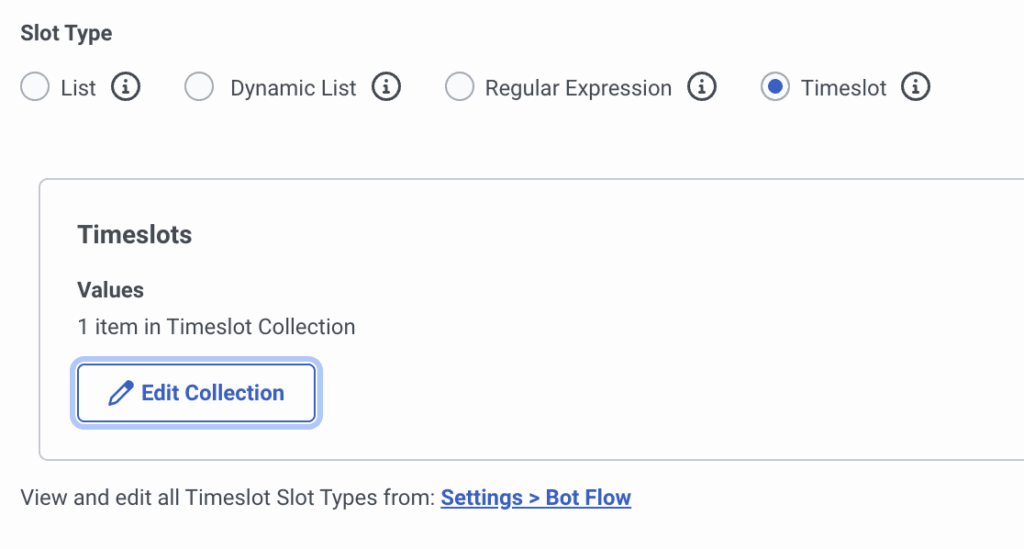Image resolution: width=1024 pixels, height=549 pixels.
Task: Click the Timeslots panel heading
Action: 134,235
